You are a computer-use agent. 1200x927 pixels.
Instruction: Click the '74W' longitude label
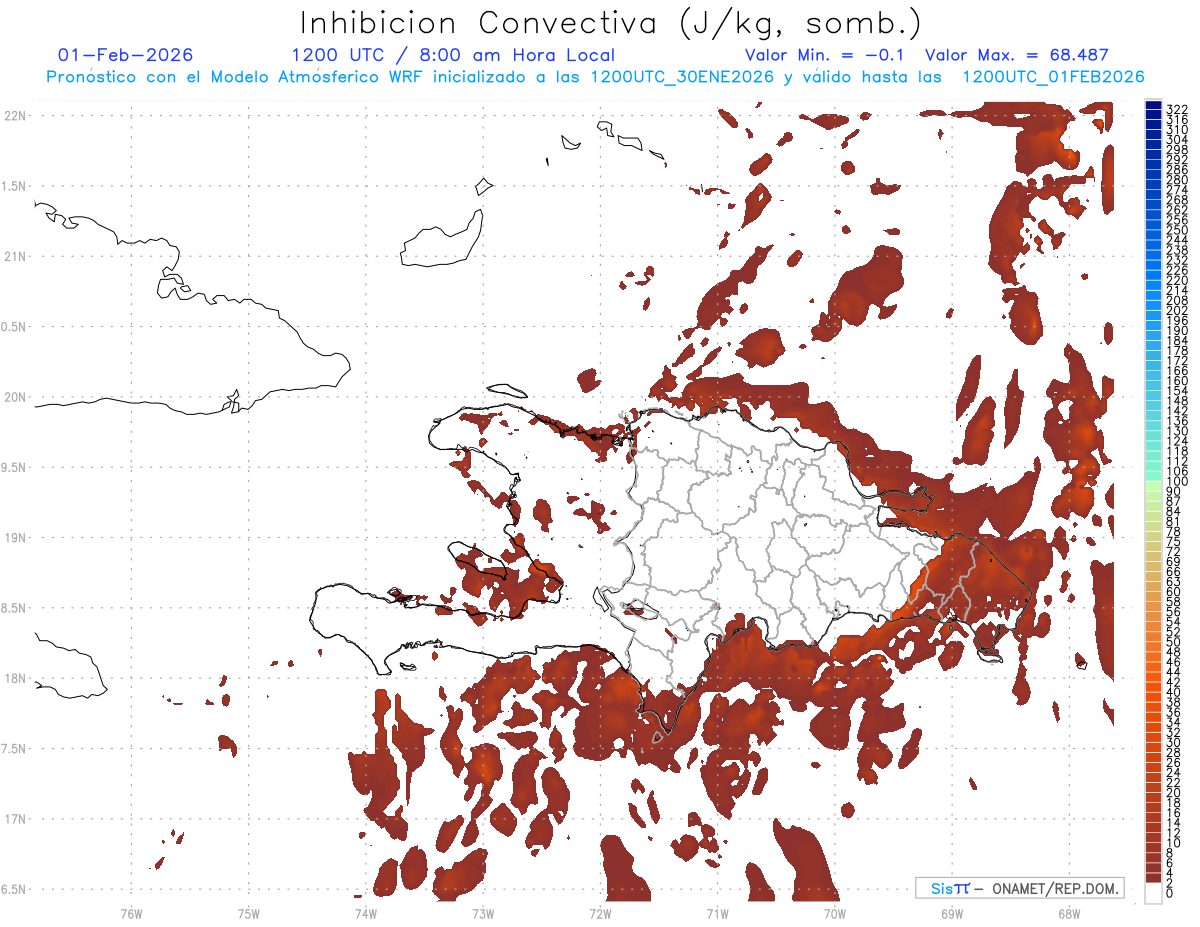pyautogui.click(x=365, y=912)
